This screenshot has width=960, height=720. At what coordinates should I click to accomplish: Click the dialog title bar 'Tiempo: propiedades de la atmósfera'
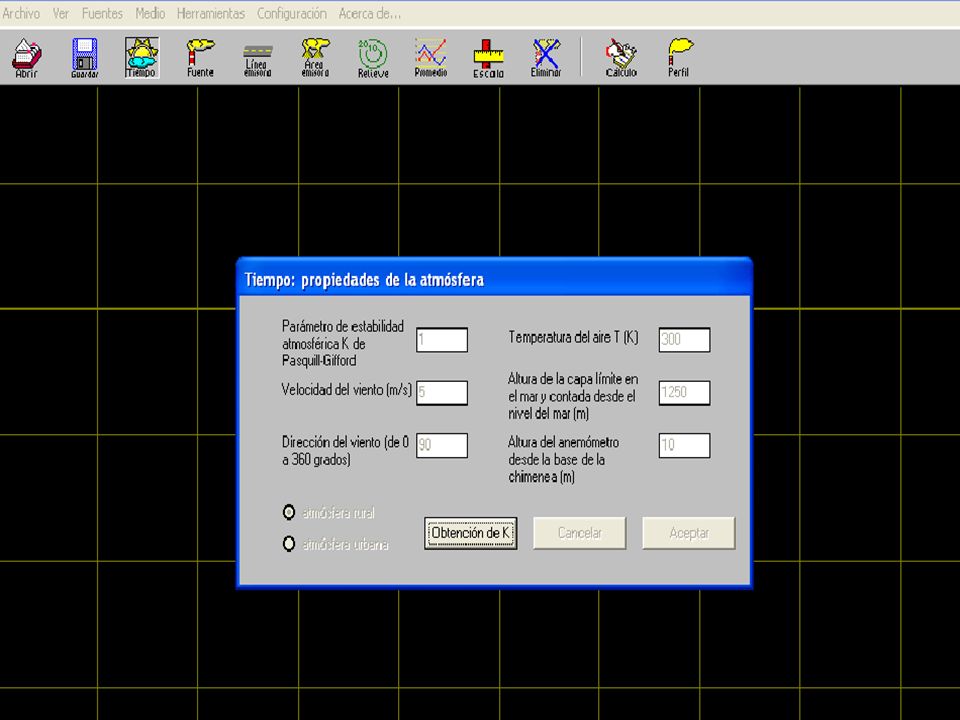[x=494, y=279]
